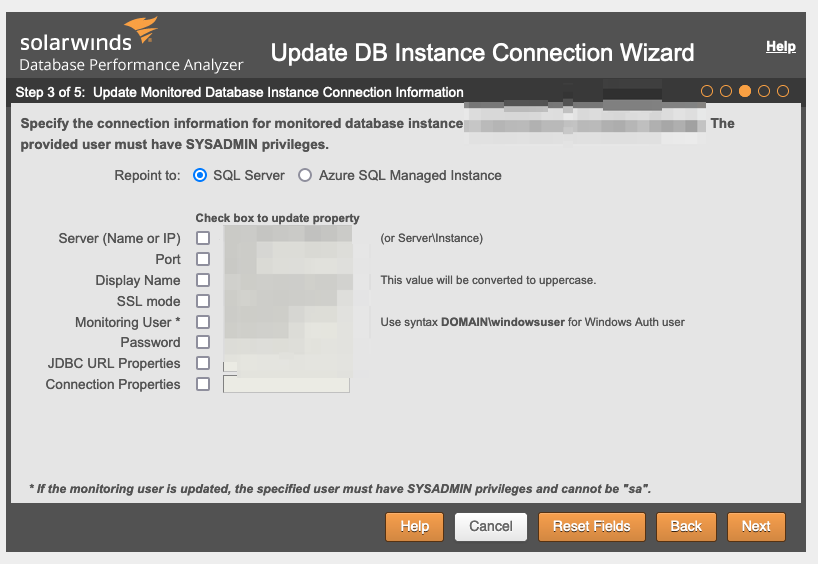Tick the JDBC URL Properties checkbox
818x564 pixels.
pos(203,363)
